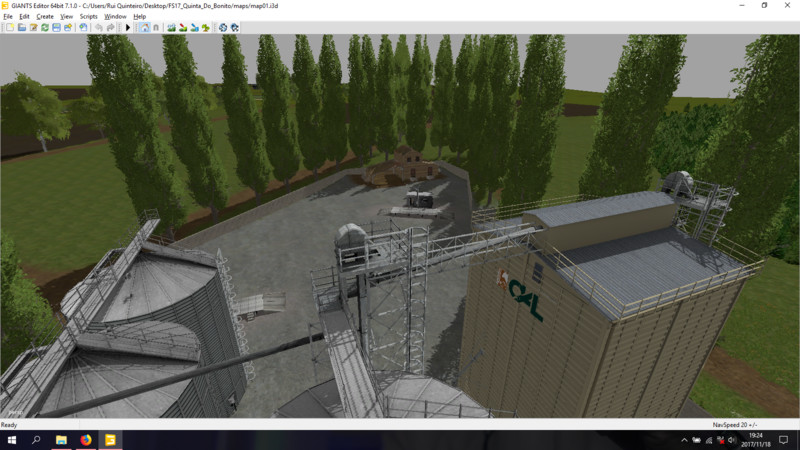
Task: Toggle the magnet snap tool
Action: coord(156,28)
